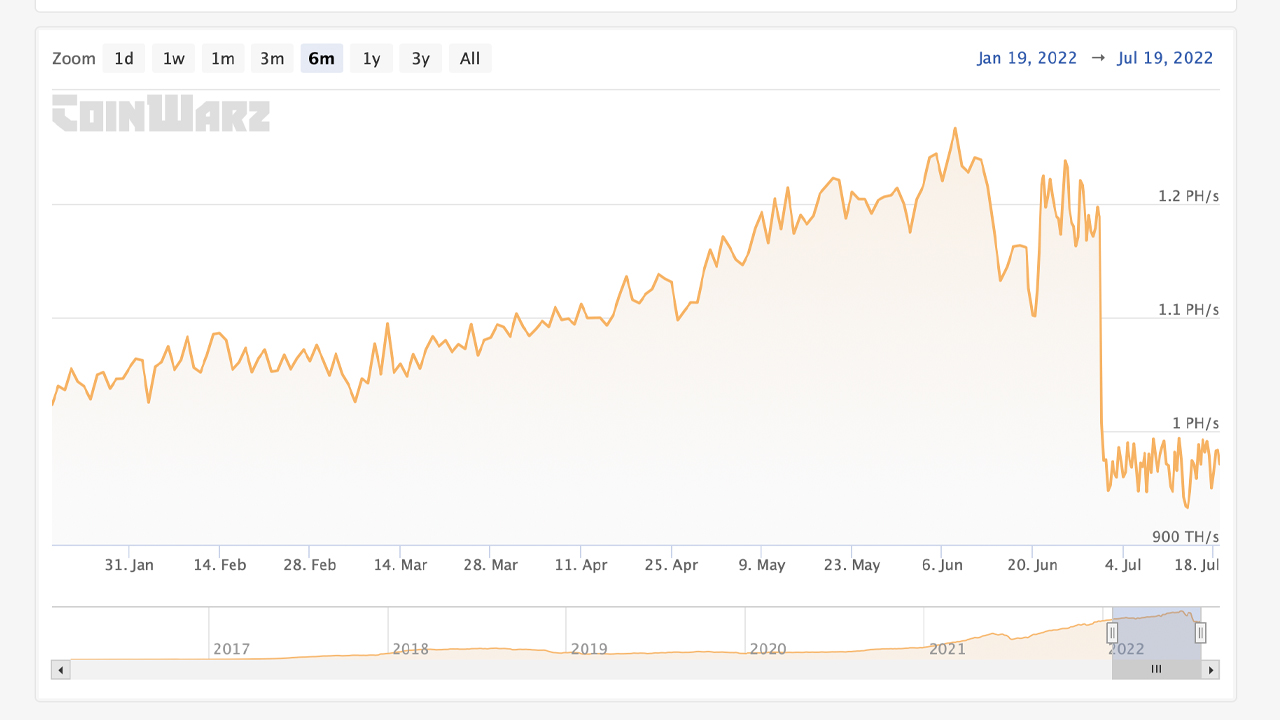Click the right navigator range handle

point(1200,632)
